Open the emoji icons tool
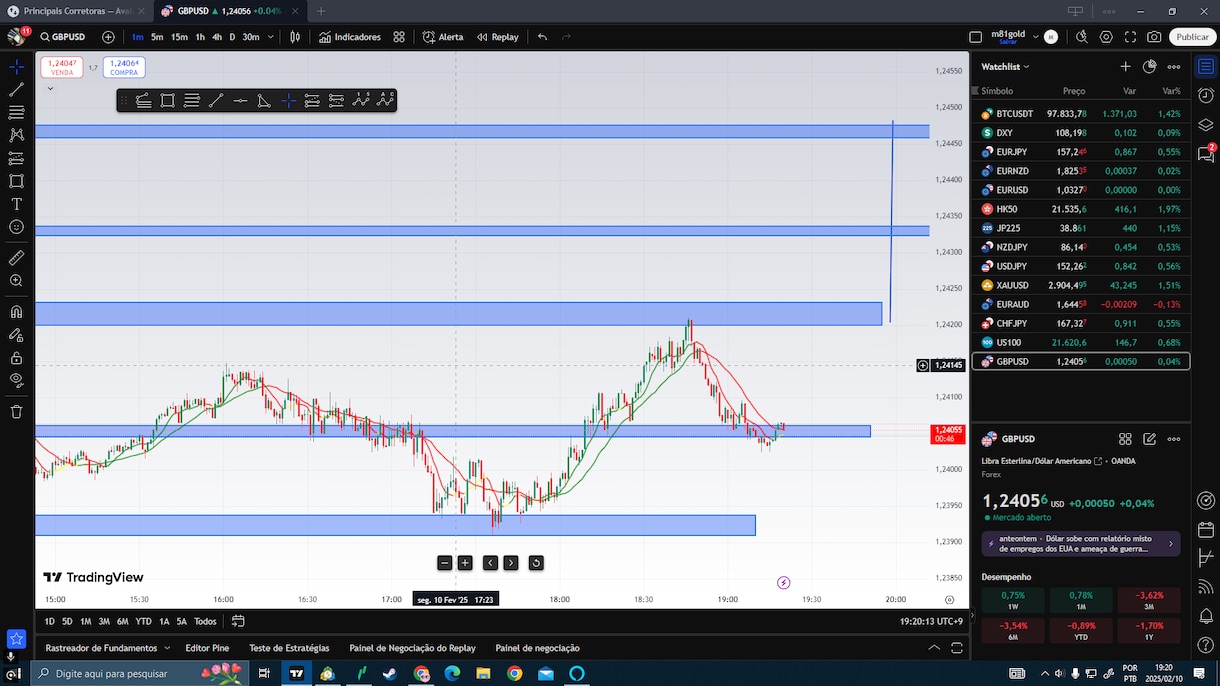 click(x=16, y=227)
